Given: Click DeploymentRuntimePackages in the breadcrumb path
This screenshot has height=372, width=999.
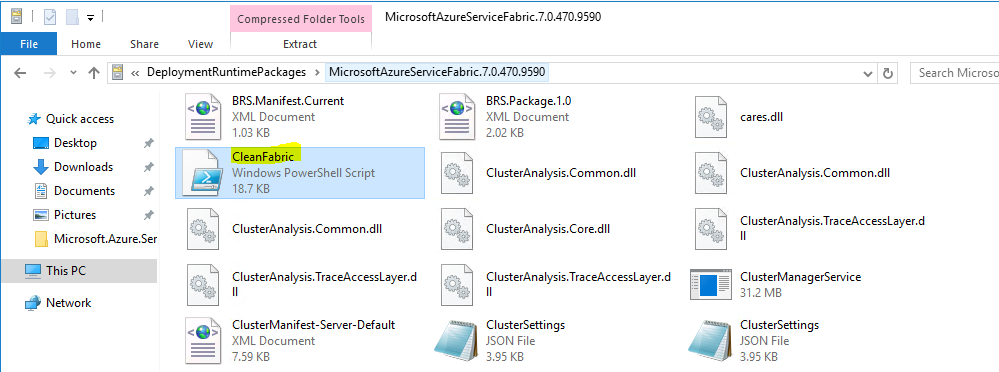Looking at the screenshot, I should 226,72.
